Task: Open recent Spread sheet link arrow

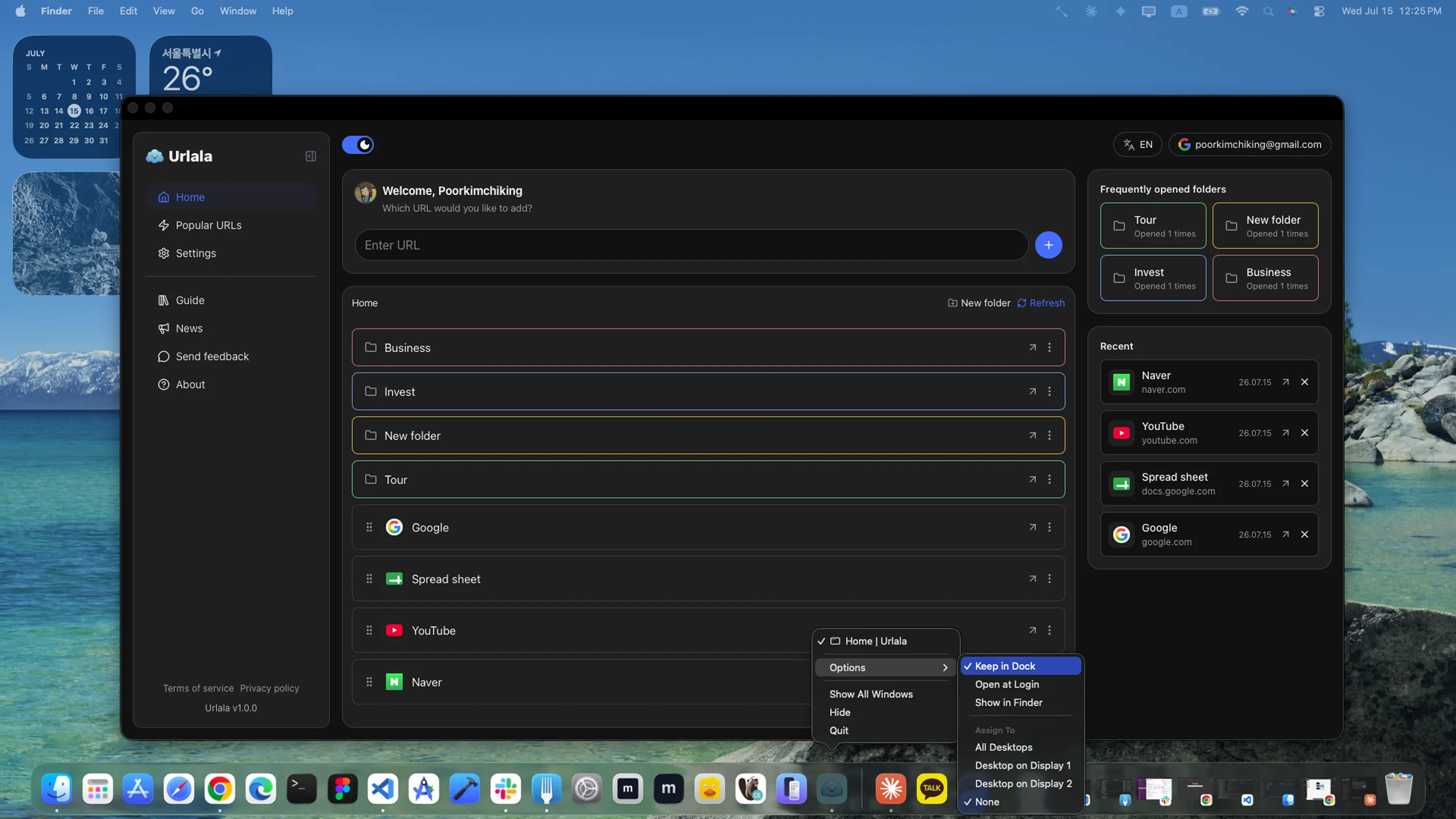Action: tap(1285, 484)
